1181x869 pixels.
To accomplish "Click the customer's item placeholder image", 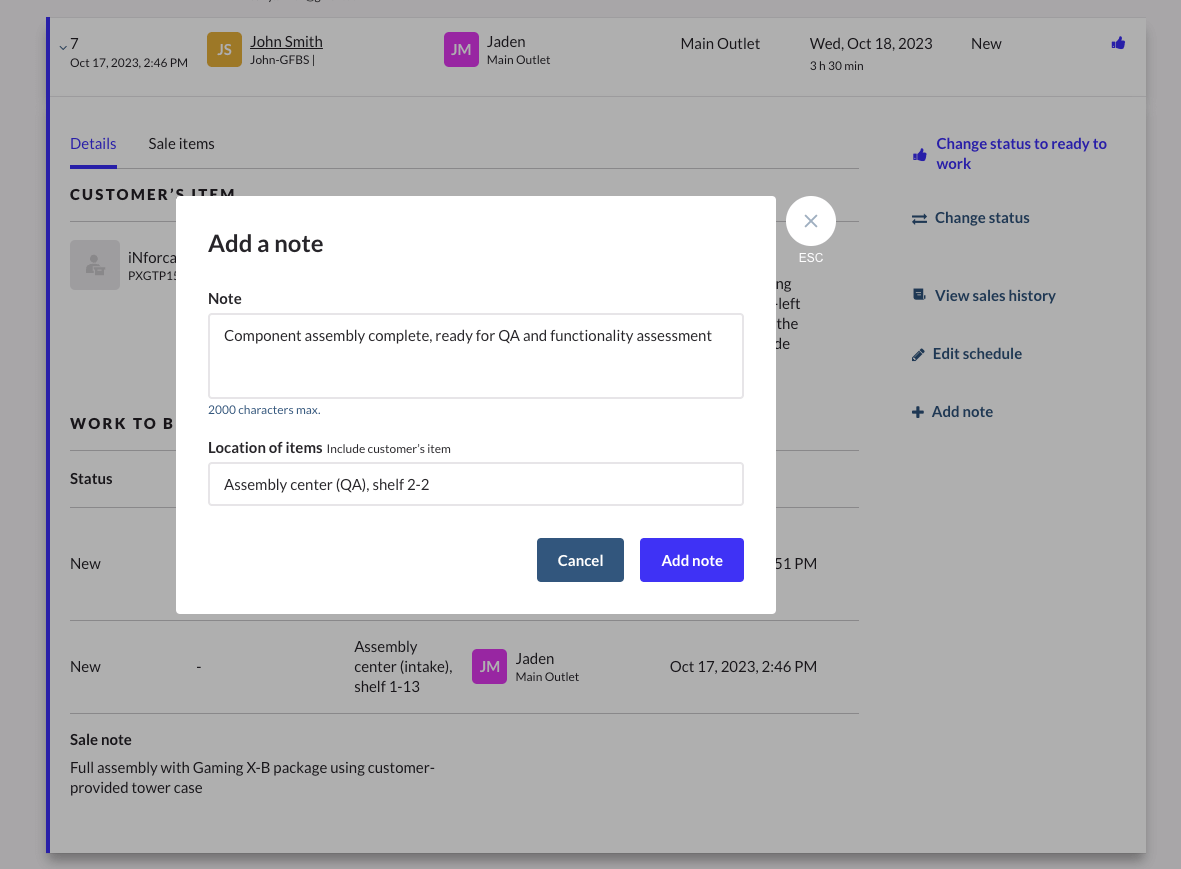I will coord(95,265).
